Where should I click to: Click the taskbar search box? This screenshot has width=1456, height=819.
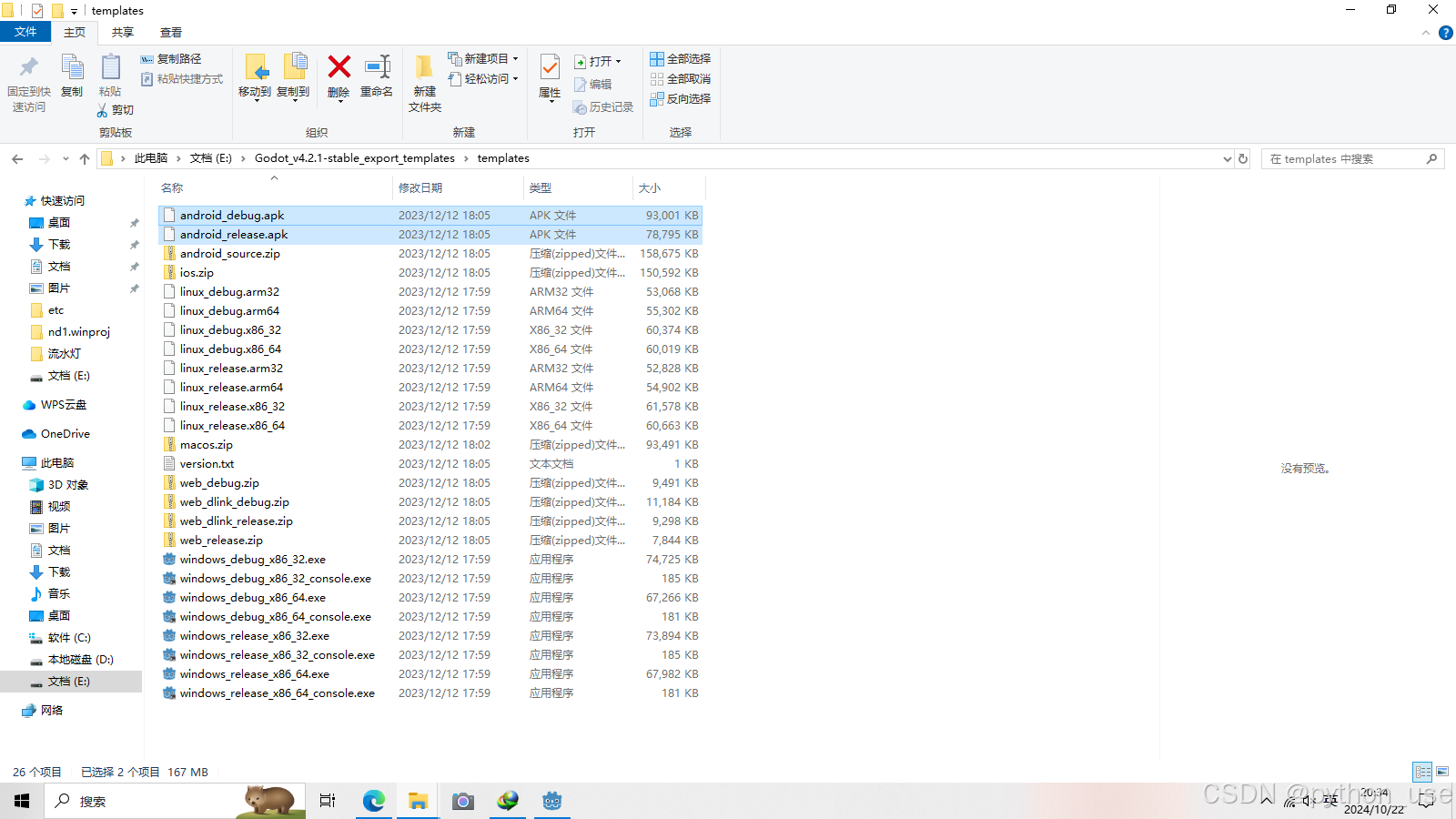coord(175,801)
